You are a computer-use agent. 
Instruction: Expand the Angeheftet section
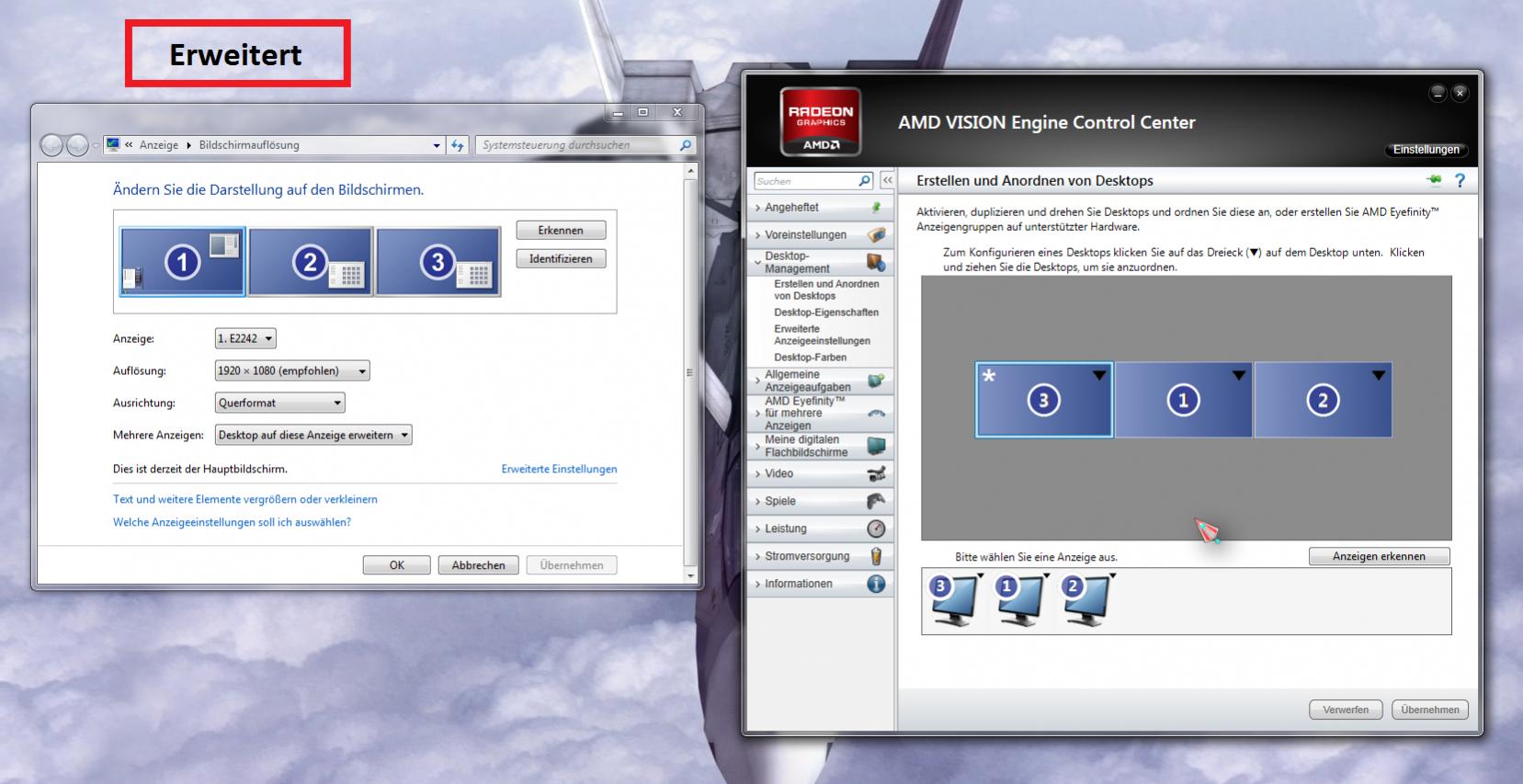click(x=757, y=209)
